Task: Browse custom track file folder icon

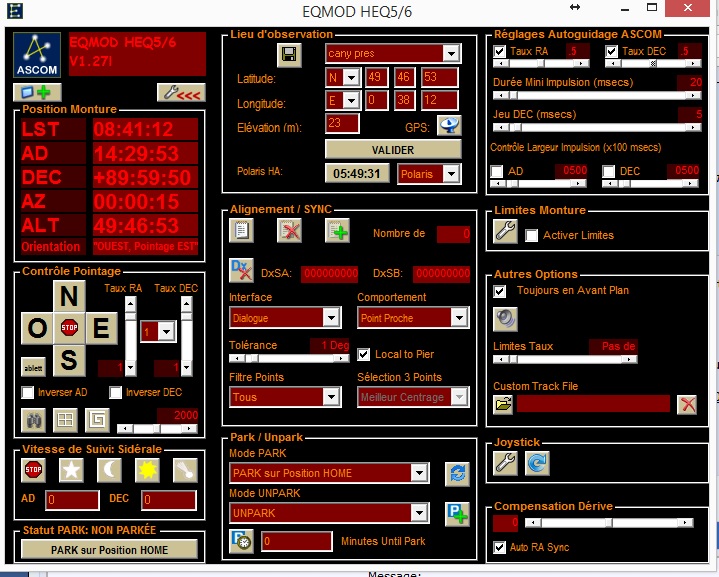Action: 503,405
